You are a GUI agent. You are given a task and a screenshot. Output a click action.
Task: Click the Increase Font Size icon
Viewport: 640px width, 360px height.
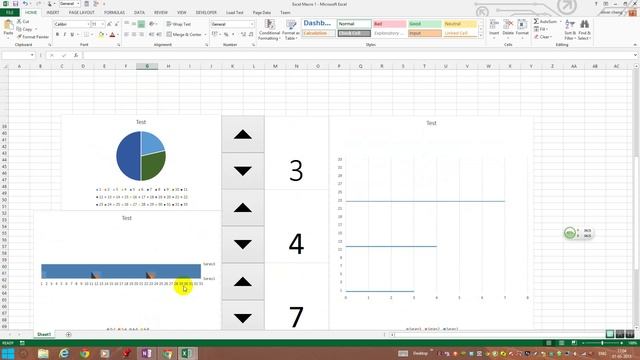[x=109, y=24]
